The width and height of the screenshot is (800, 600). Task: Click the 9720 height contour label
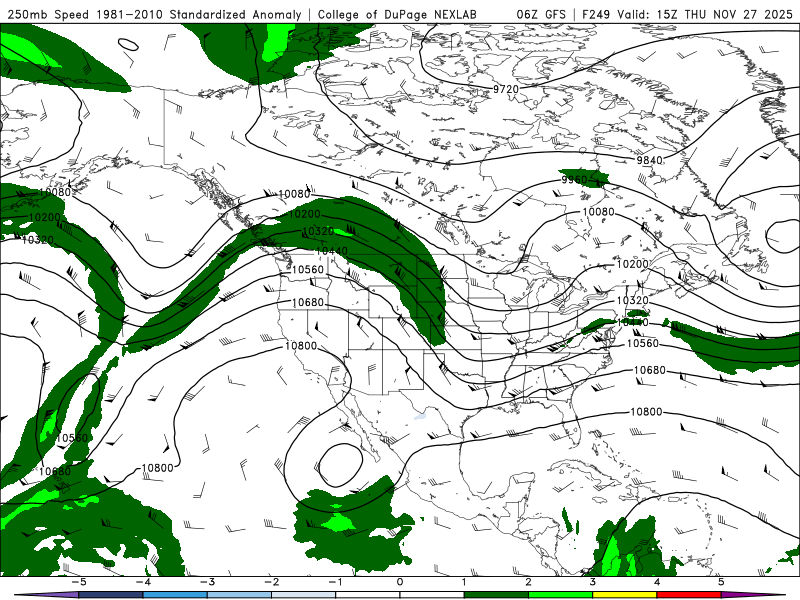(x=506, y=89)
